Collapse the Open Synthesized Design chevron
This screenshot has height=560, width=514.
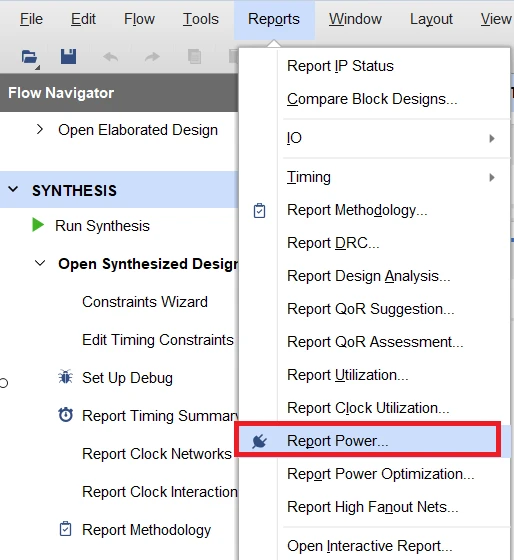click(40, 263)
